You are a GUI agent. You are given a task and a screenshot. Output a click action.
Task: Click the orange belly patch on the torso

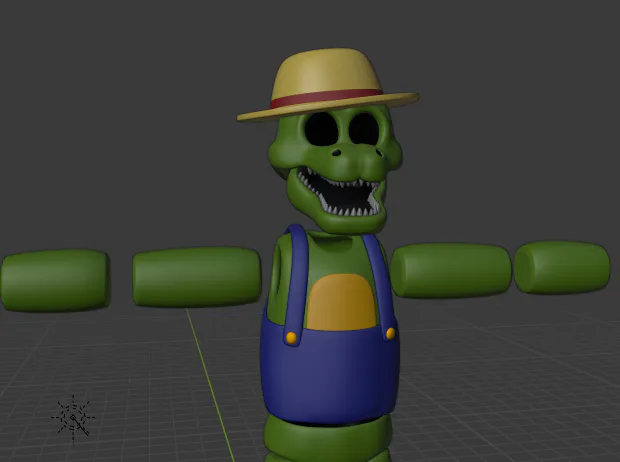(x=341, y=302)
